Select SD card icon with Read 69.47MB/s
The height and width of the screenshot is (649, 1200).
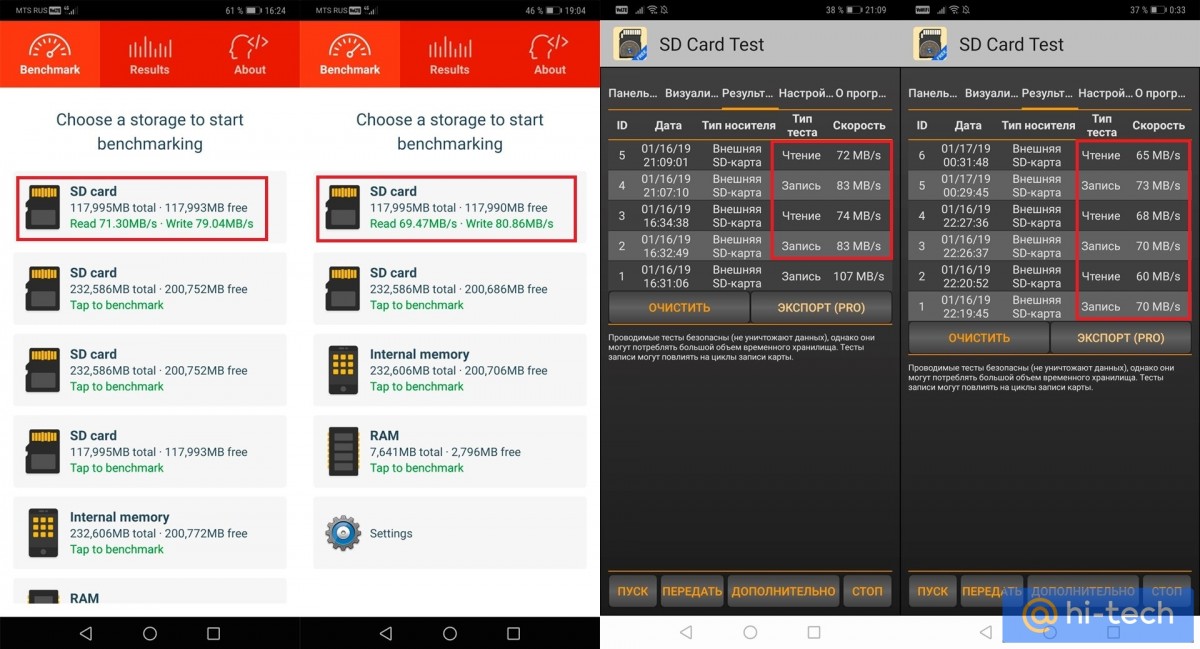[x=342, y=207]
